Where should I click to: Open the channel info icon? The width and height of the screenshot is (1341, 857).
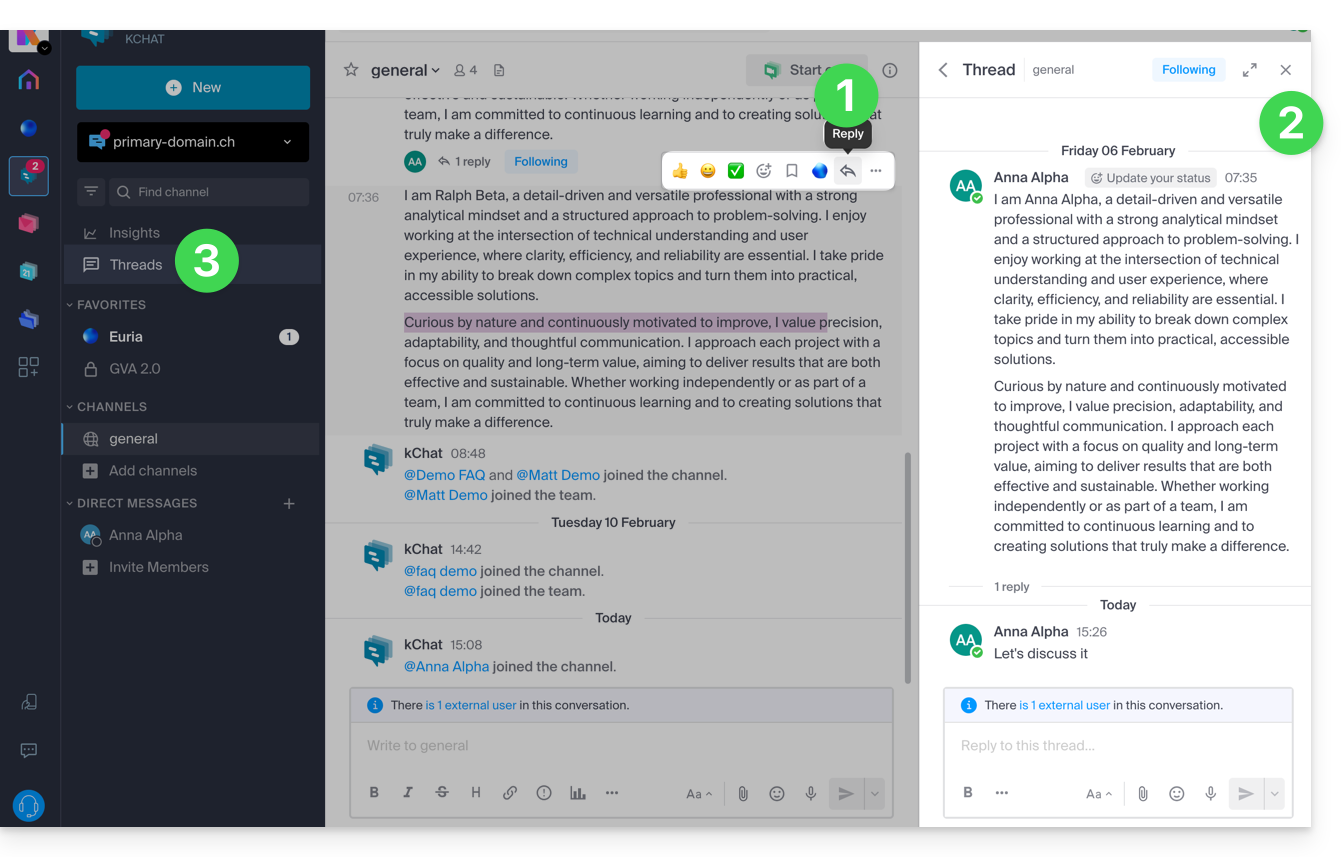pyautogui.click(x=890, y=70)
